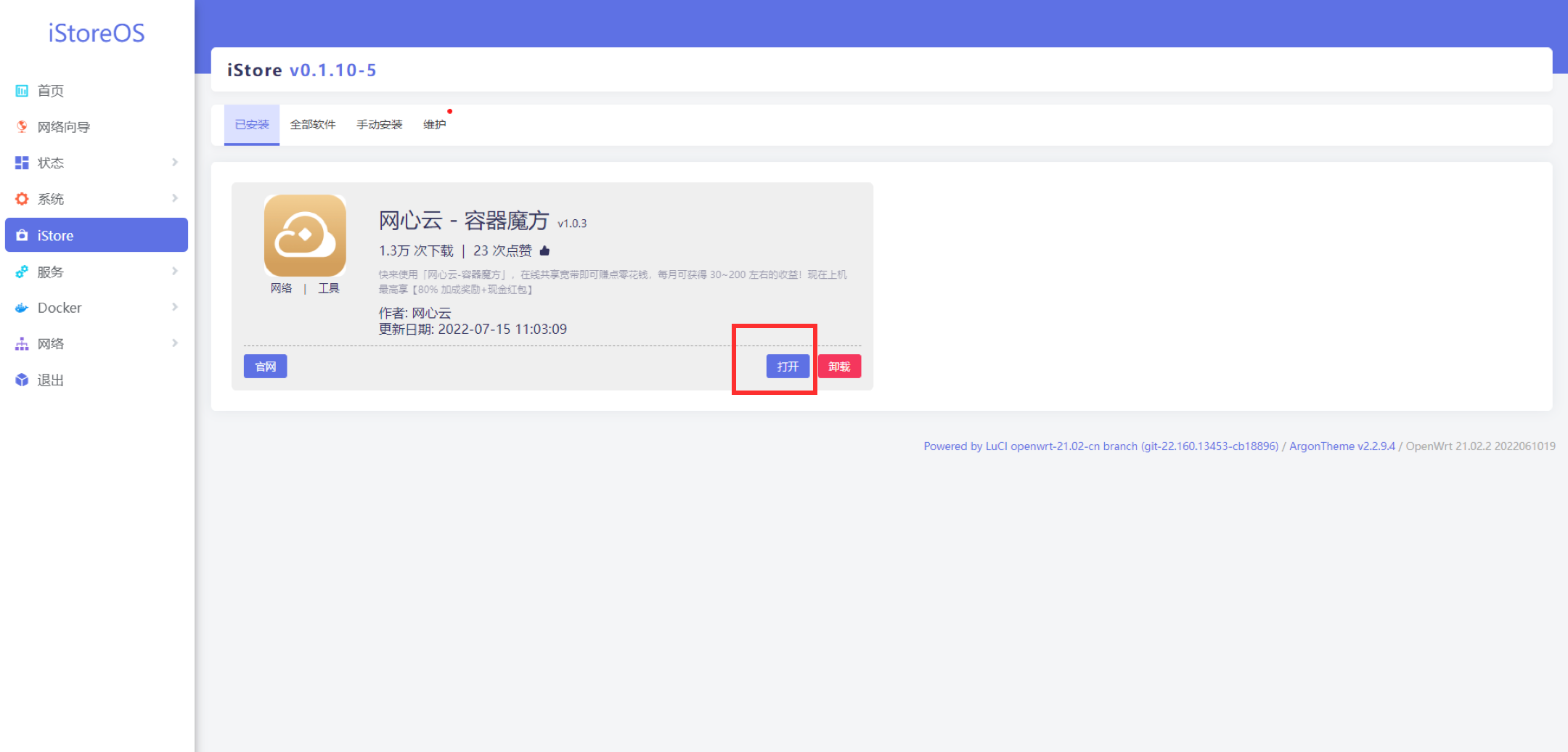The width and height of the screenshot is (1568, 752).
Task: Click the update date 2022-07-15 11:03:09
Action: point(502,329)
